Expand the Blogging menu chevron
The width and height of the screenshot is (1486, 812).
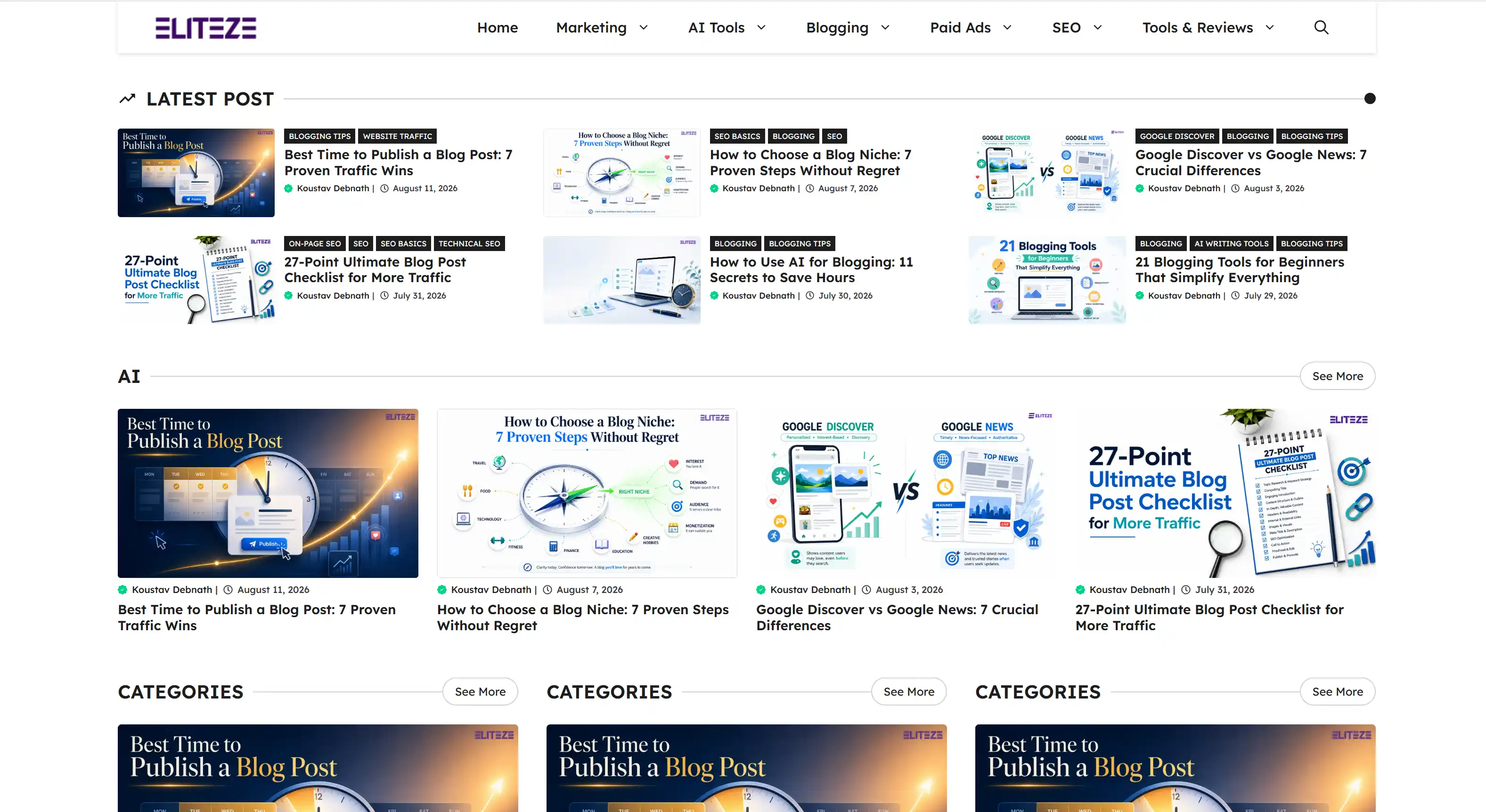click(885, 28)
